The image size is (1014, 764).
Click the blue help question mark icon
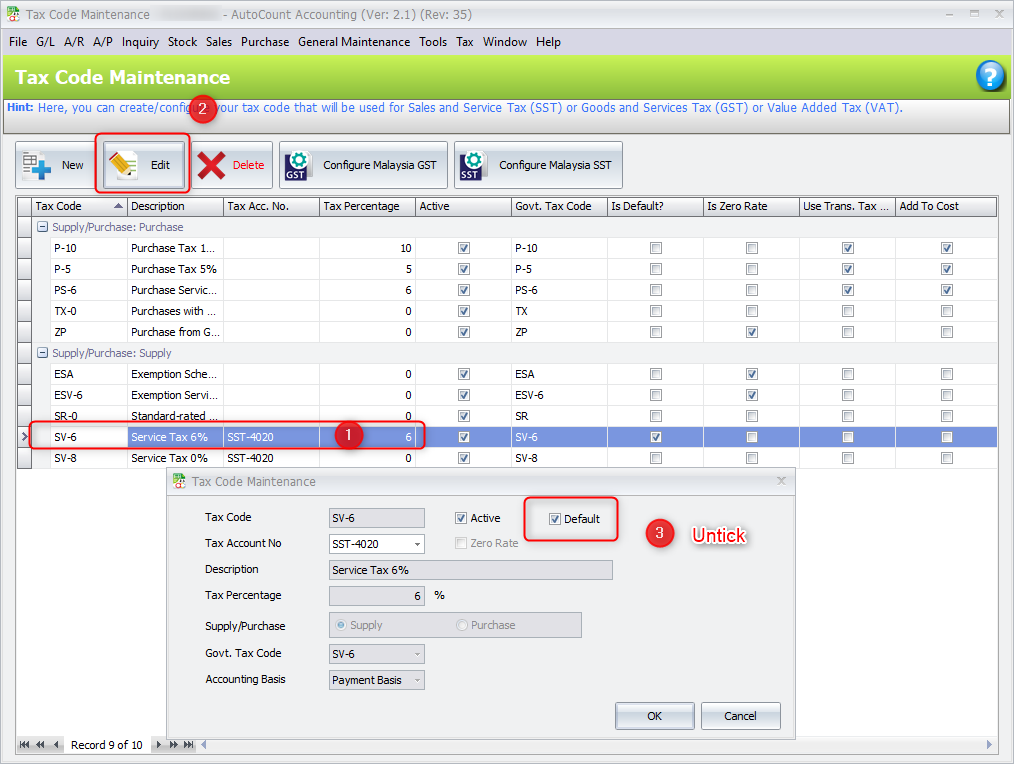(989, 77)
